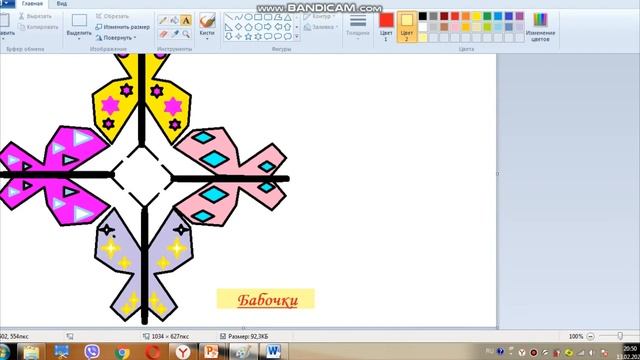Open Google Chrome from the taskbar

[x=122, y=351]
